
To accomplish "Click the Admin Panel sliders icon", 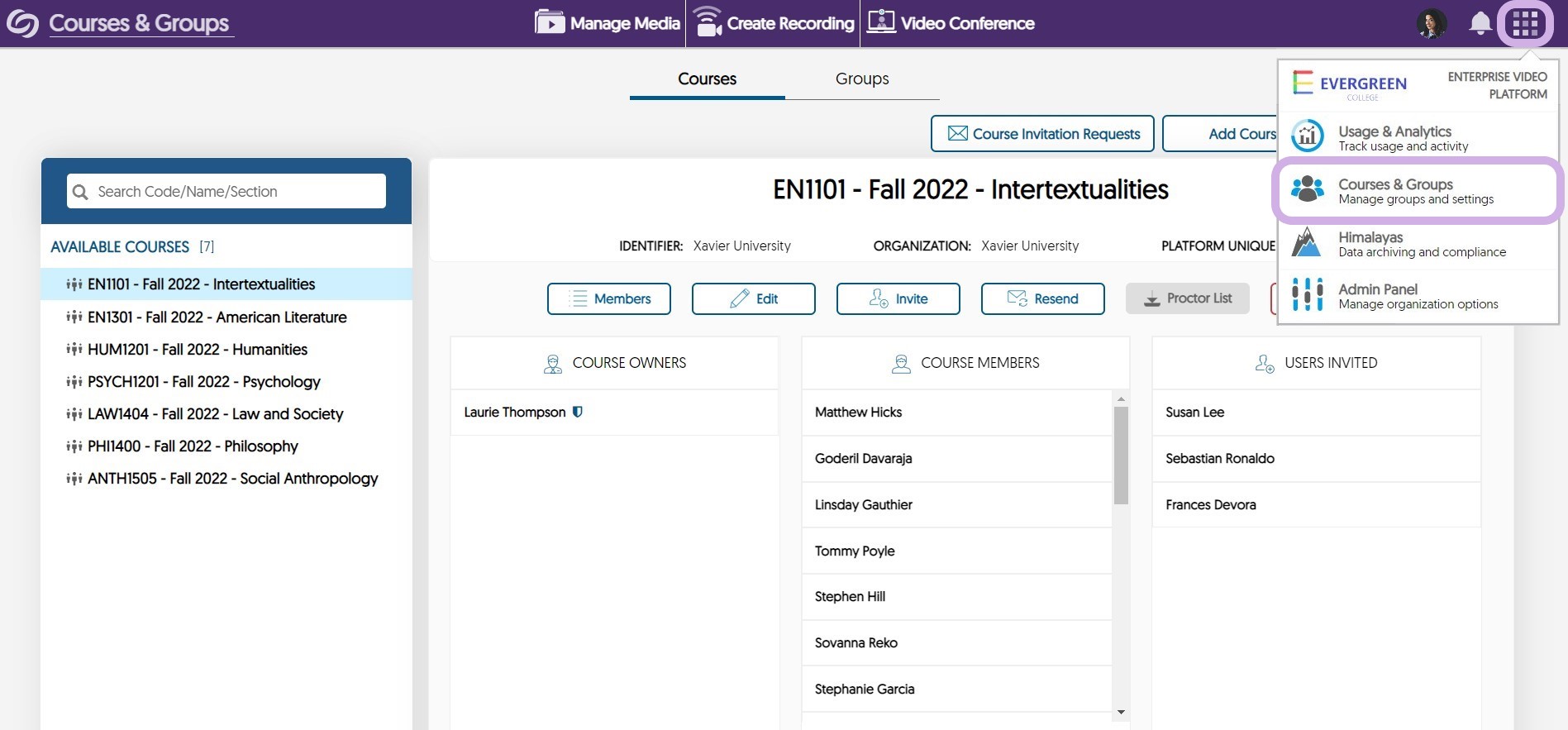I will [x=1308, y=295].
